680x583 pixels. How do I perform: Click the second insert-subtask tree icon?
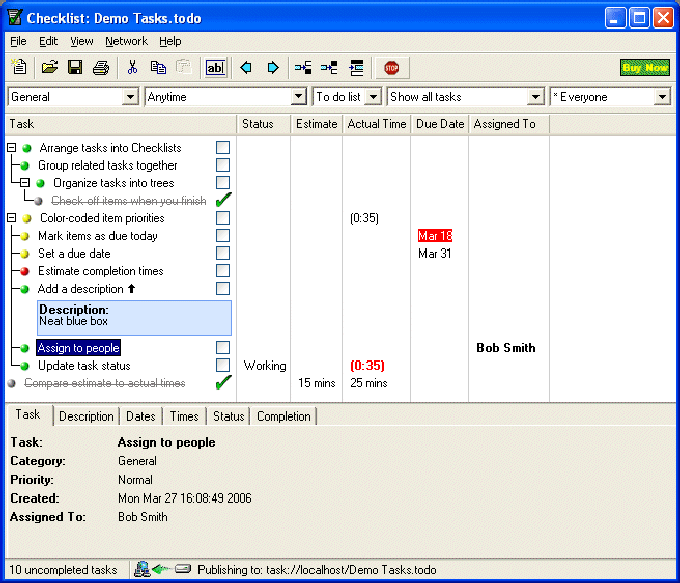click(329, 68)
